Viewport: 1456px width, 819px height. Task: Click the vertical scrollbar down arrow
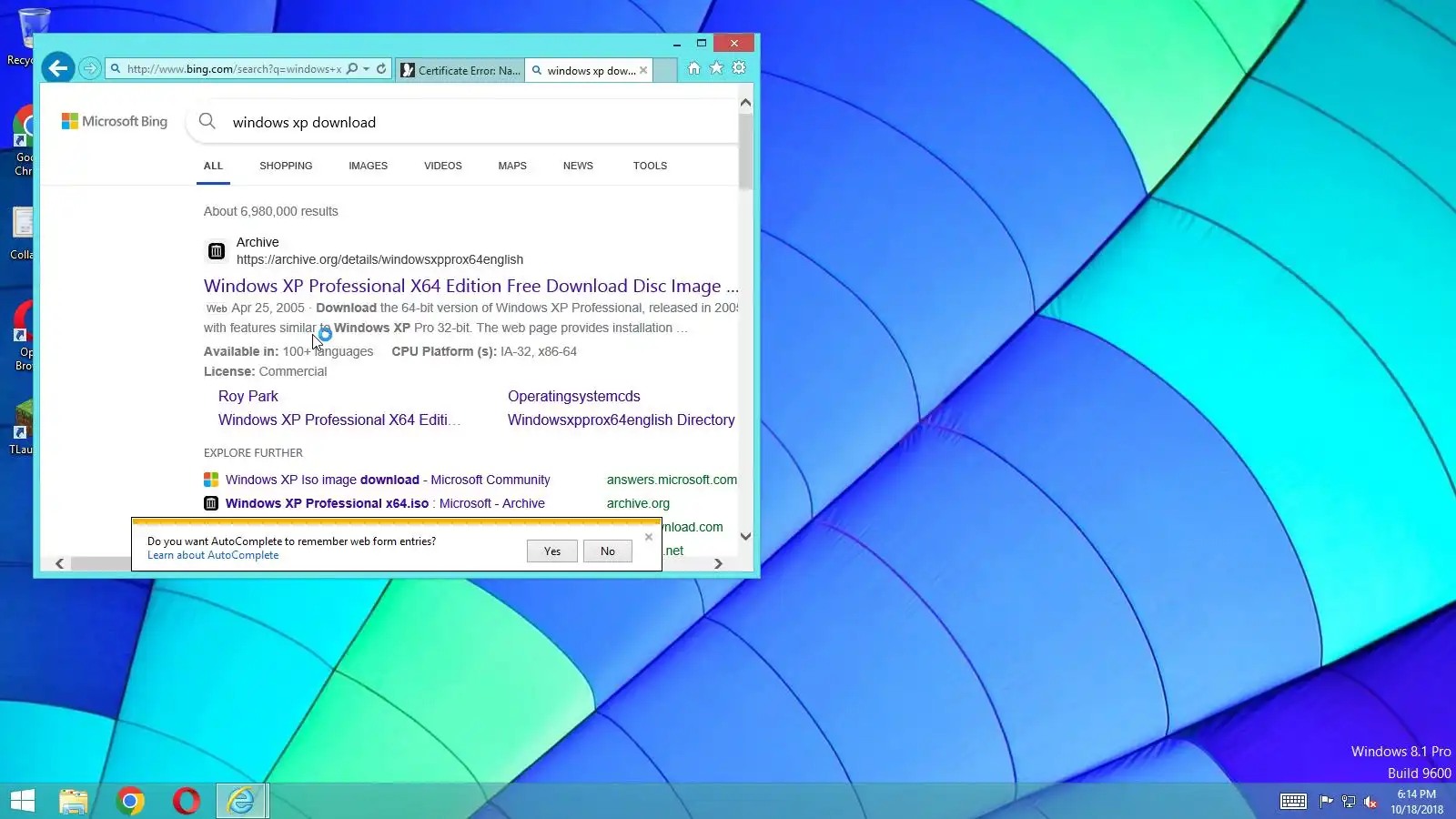pyautogui.click(x=745, y=536)
